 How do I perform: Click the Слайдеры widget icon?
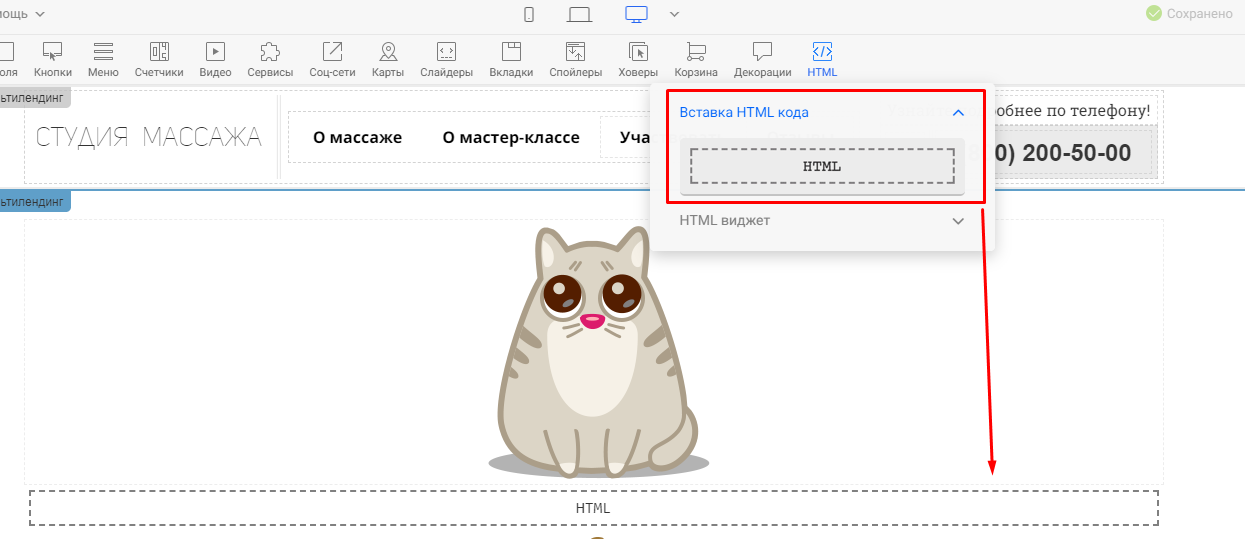(446, 52)
